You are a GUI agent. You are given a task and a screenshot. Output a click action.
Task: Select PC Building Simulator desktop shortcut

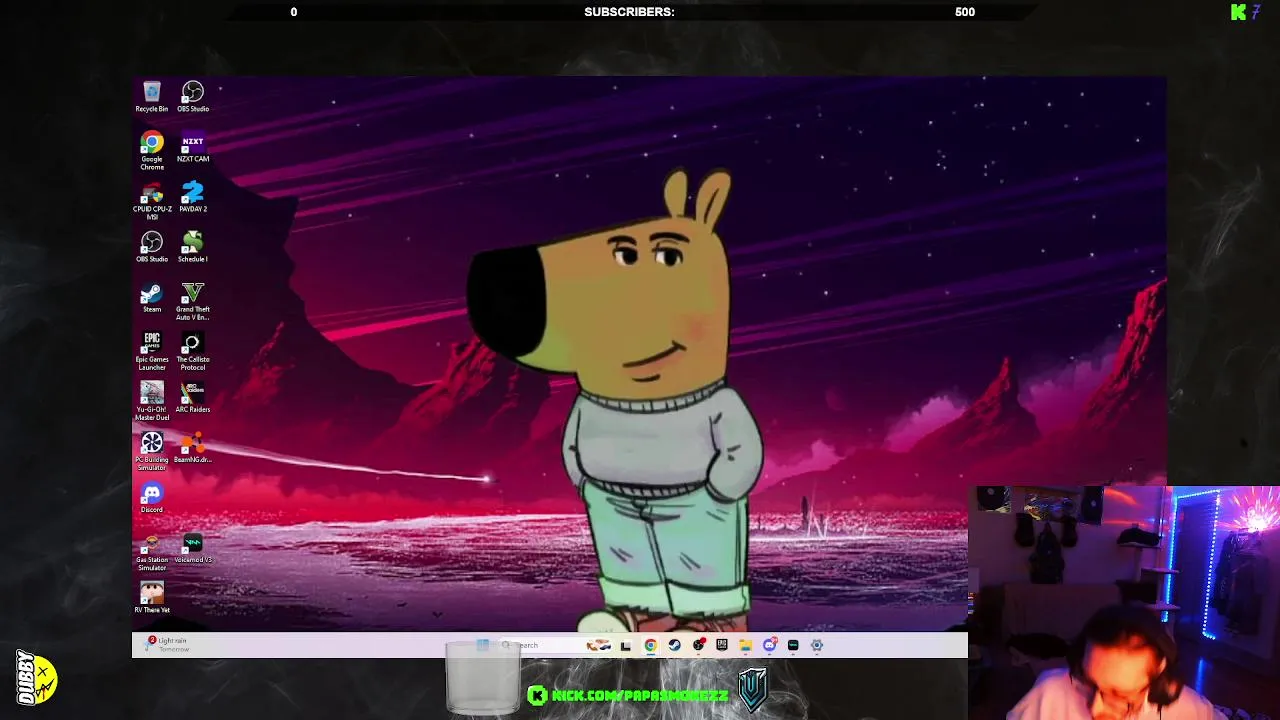click(x=152, y=451)
